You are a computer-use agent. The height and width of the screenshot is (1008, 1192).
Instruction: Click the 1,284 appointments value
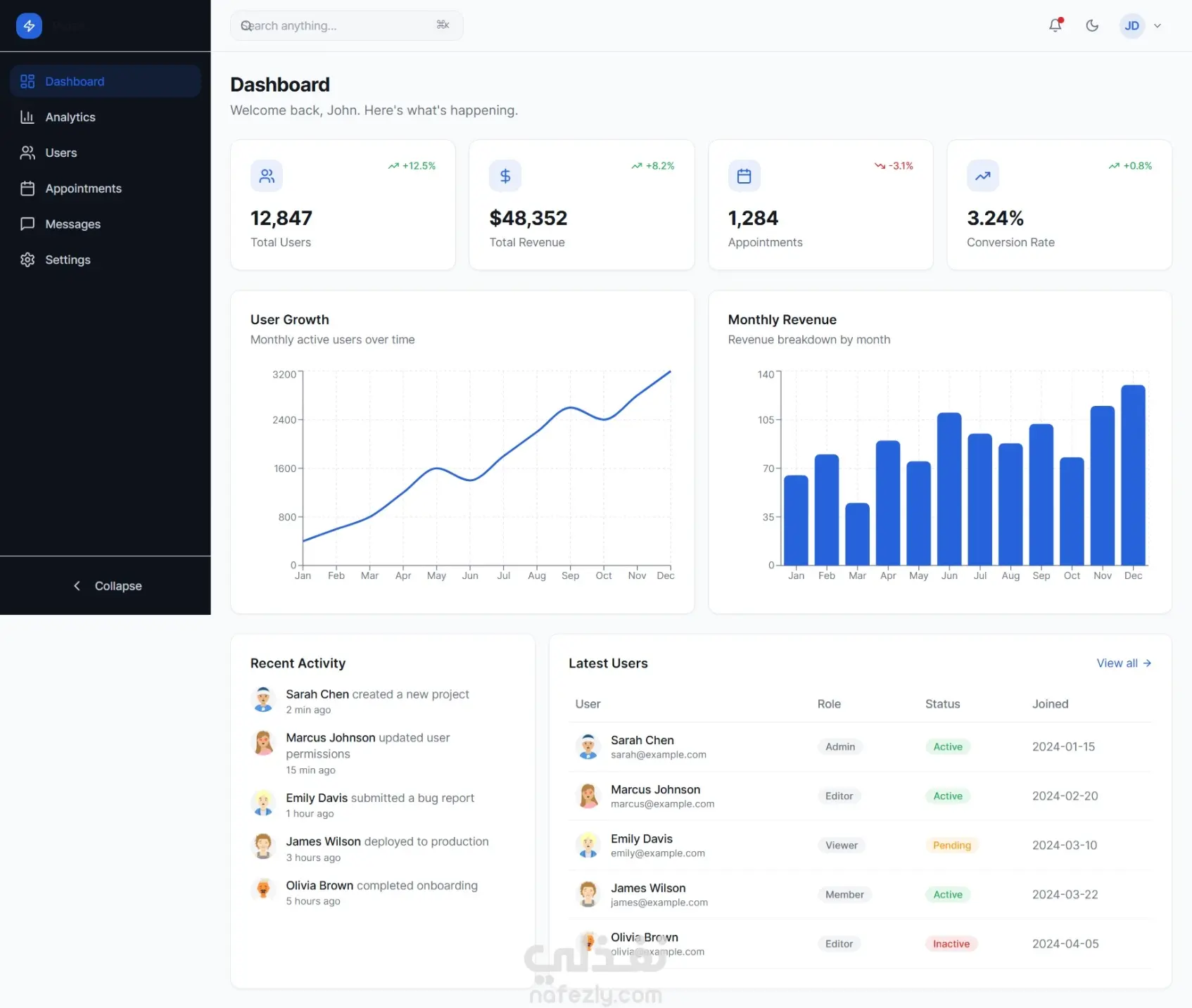click(753, 218)
